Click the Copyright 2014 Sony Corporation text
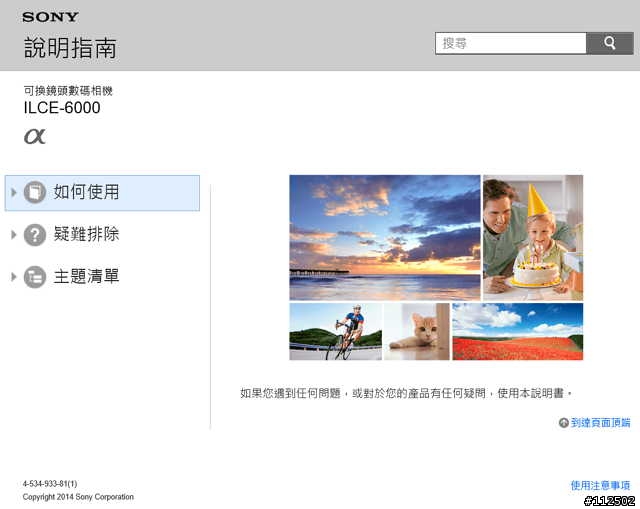This screenshot has width=640, height=509. click(78, 497)
